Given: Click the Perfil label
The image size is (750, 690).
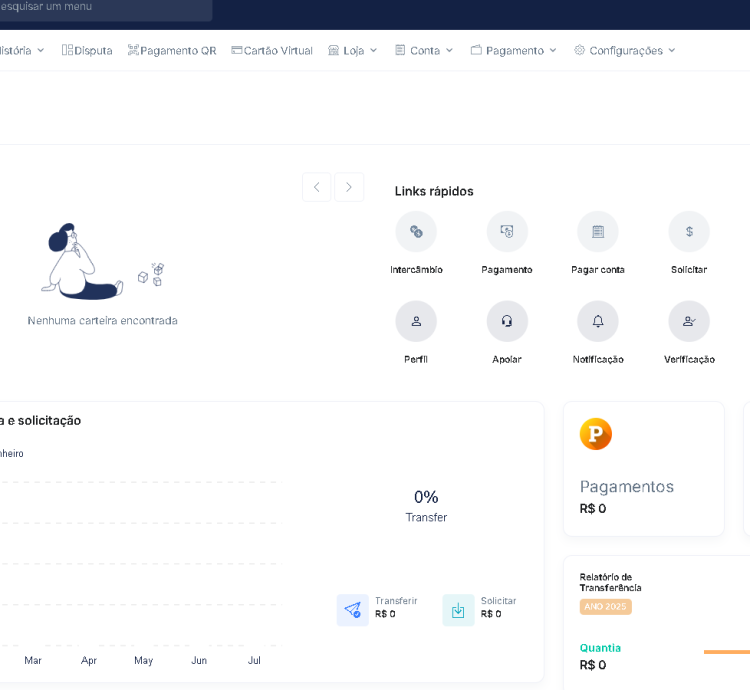Looking at the screenshot, I should pos(416,360).
